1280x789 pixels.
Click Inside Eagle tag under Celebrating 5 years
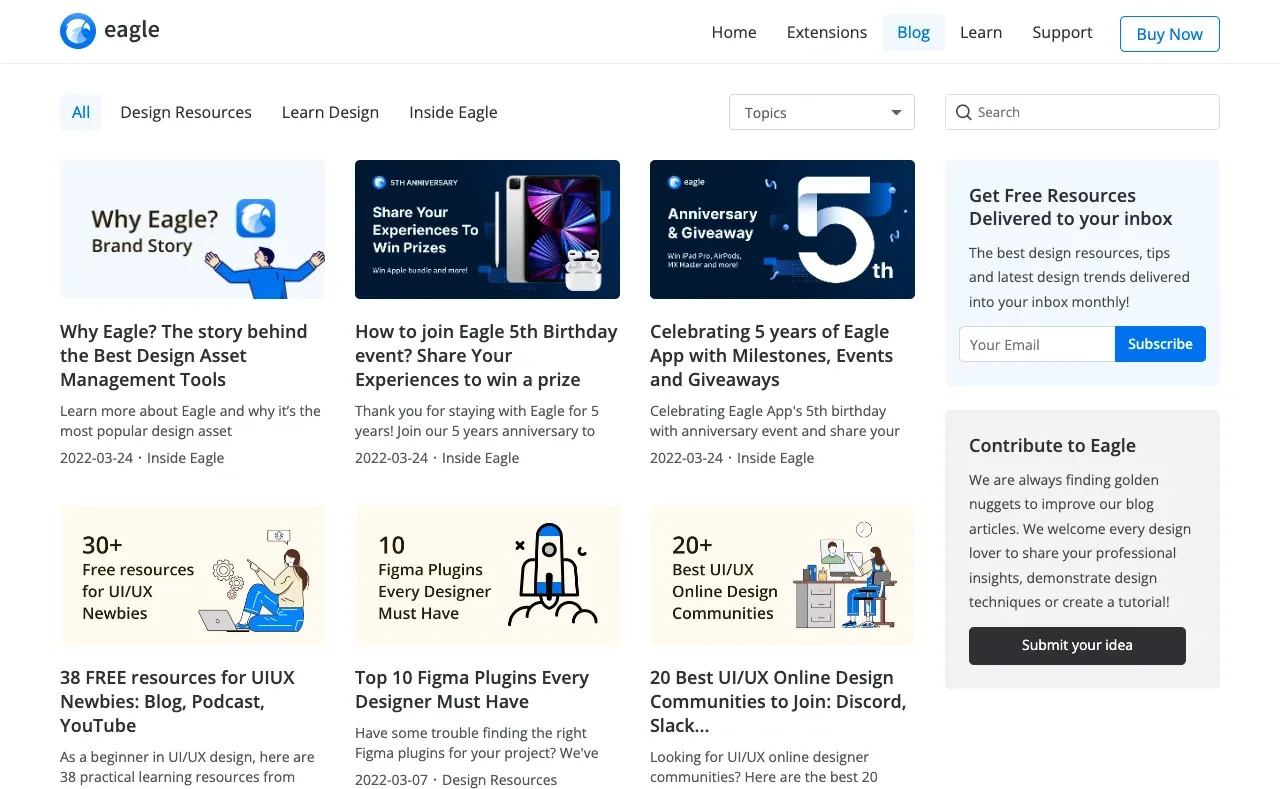click(776, 458)
